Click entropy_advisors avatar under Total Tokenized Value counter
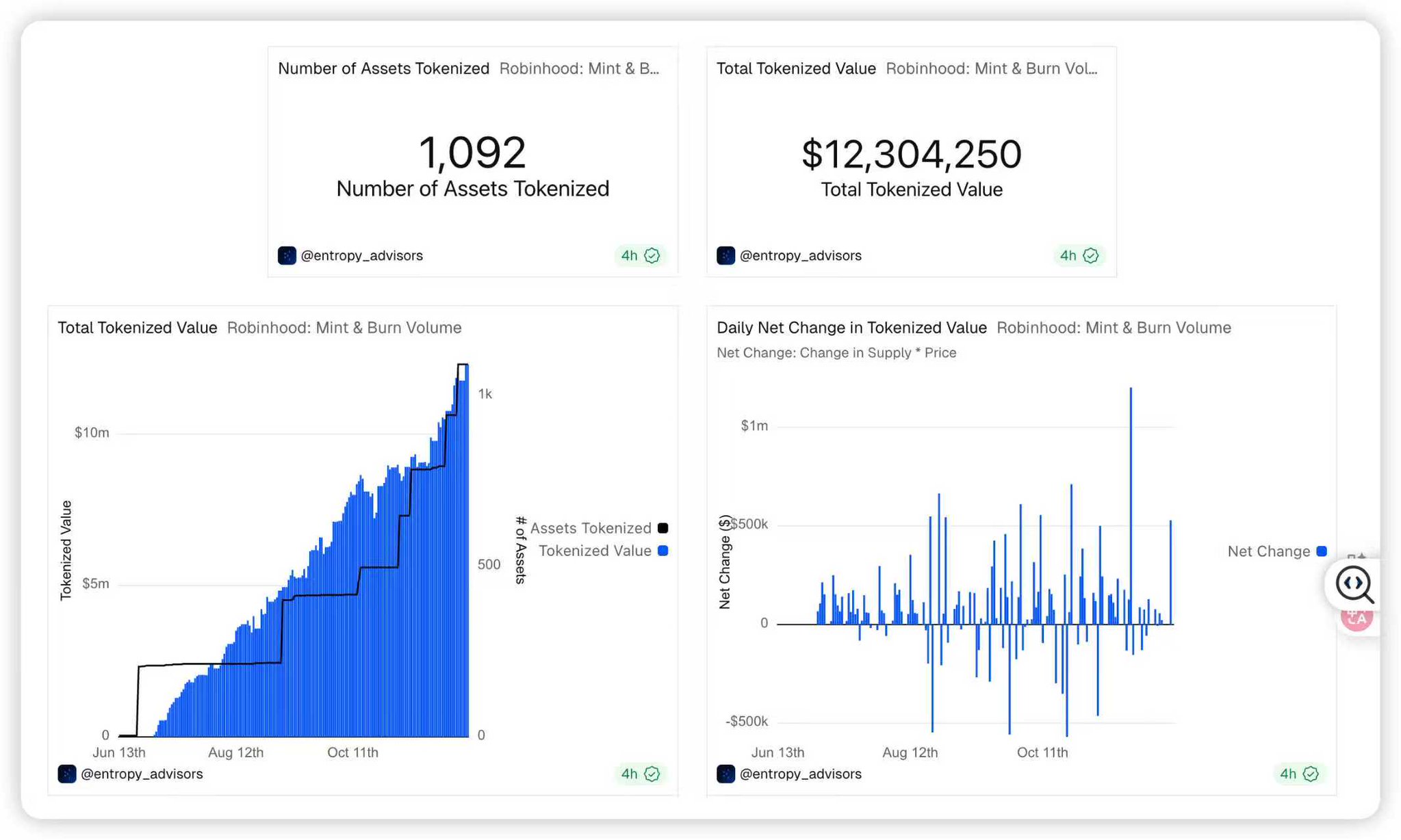The image size is (1401, 840). click(x=725, y=256)
